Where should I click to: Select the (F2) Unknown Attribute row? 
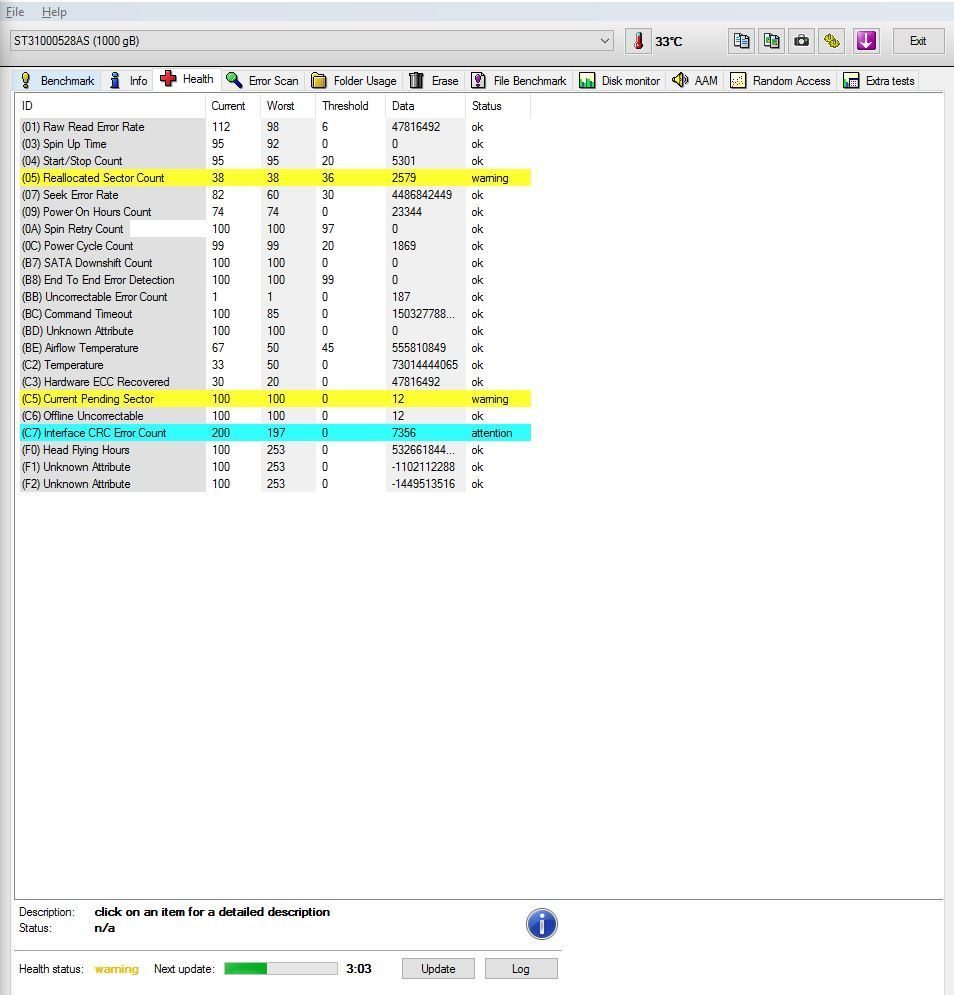(x=275, y=484)
